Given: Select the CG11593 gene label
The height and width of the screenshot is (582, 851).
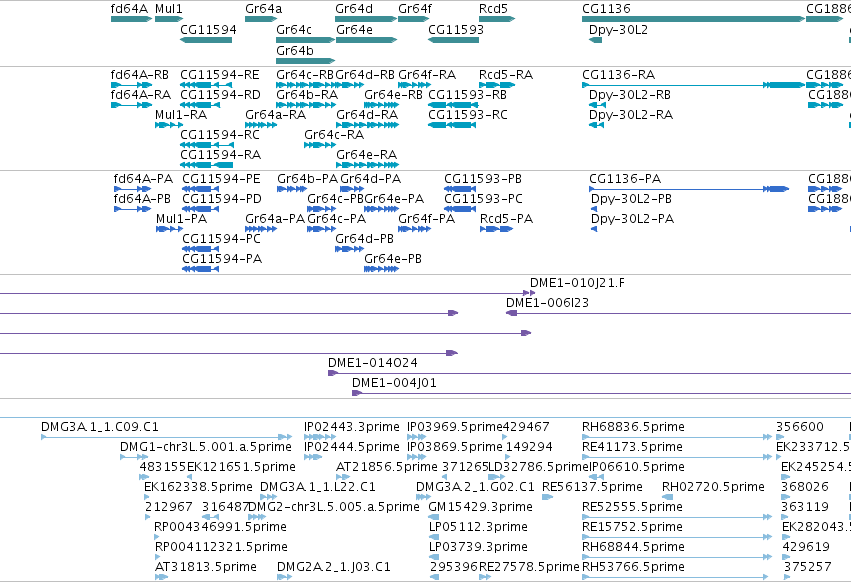Looking at the screenshot, I should coord(456,29).
